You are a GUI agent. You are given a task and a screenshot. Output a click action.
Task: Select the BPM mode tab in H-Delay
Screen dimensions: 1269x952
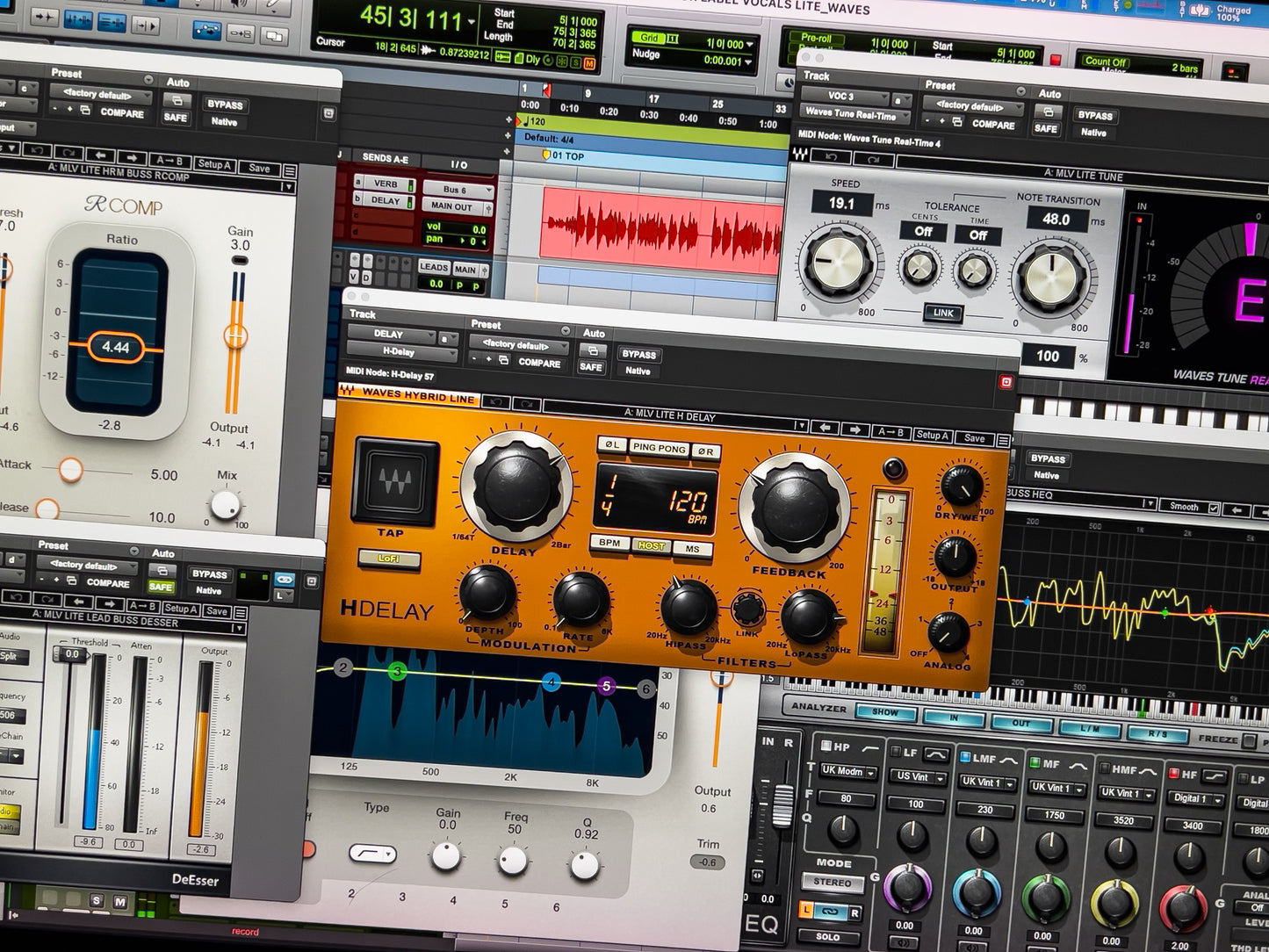[x=609, y=543]
